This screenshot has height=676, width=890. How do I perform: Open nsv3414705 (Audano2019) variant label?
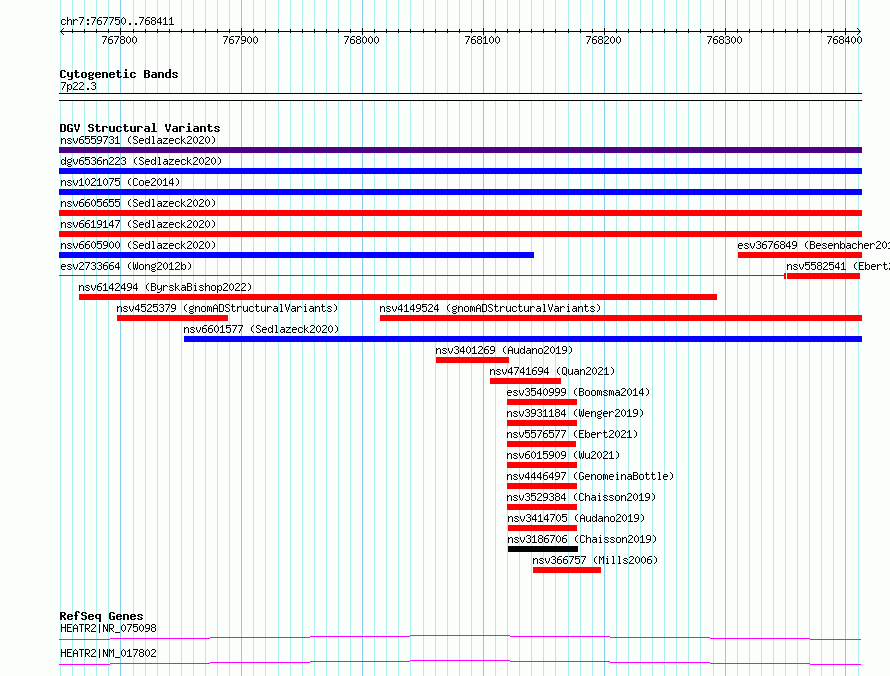[x=576, y=518]
